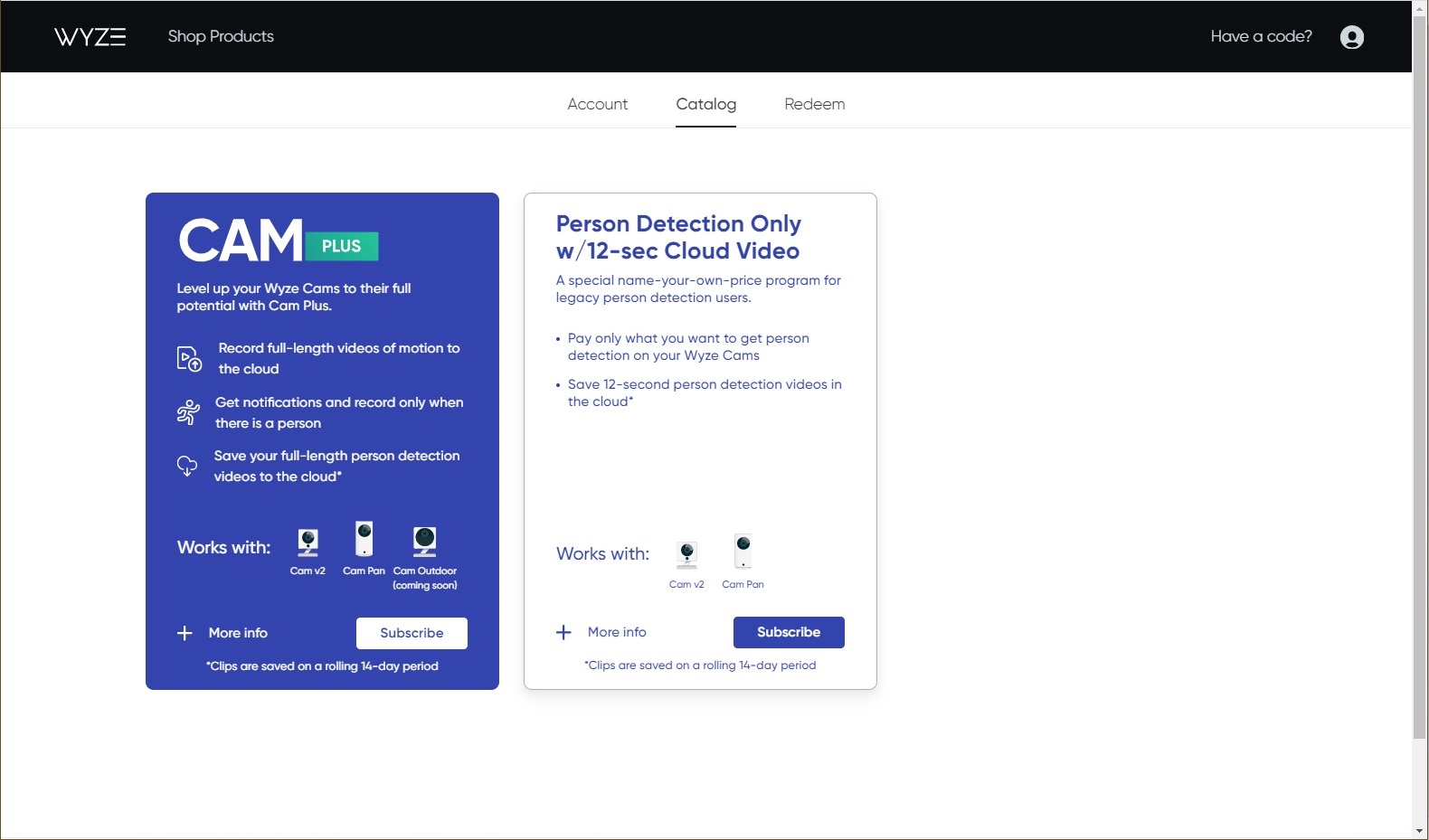
Task: Click 'Works with:' label in Cam Plus card
Action: point(223,547)
